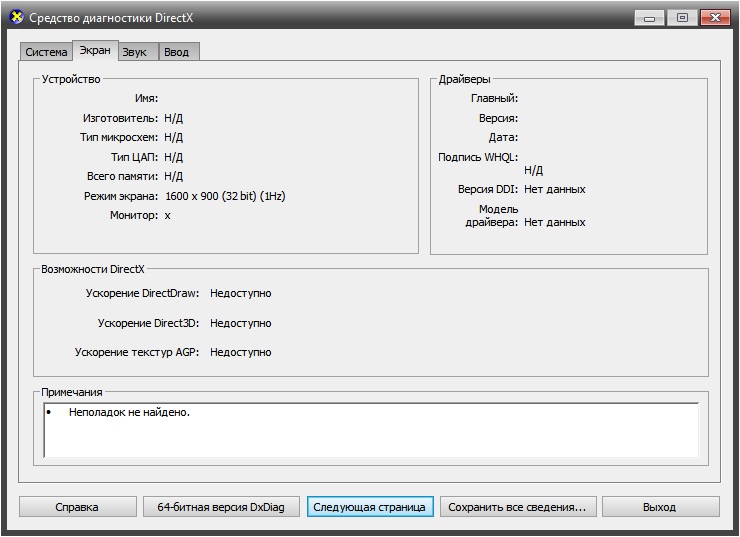
Task: Select the text "Неполадок не найдено."
Action: (129, 412)
